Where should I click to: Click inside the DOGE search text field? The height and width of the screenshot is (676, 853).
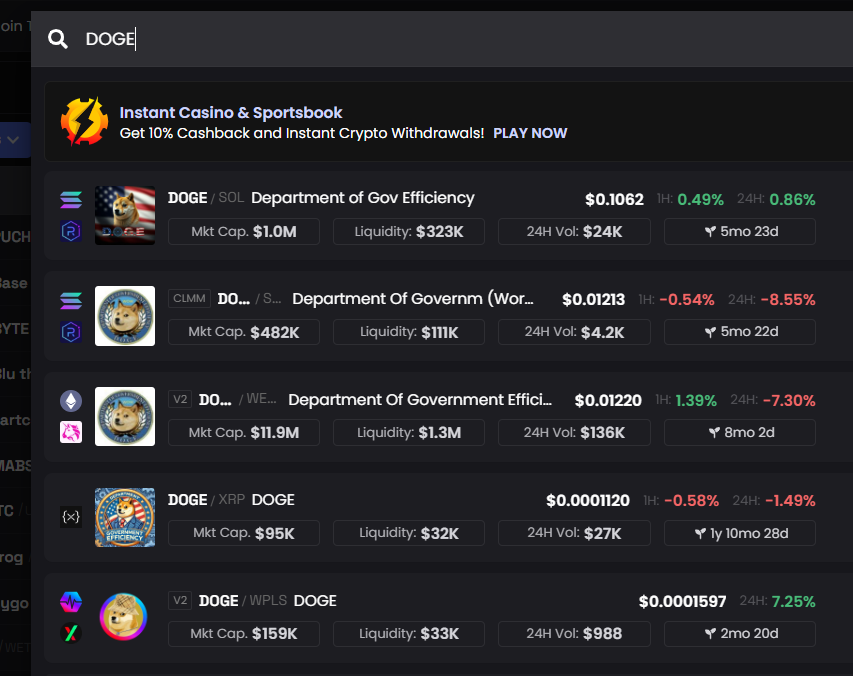[400, 39]
